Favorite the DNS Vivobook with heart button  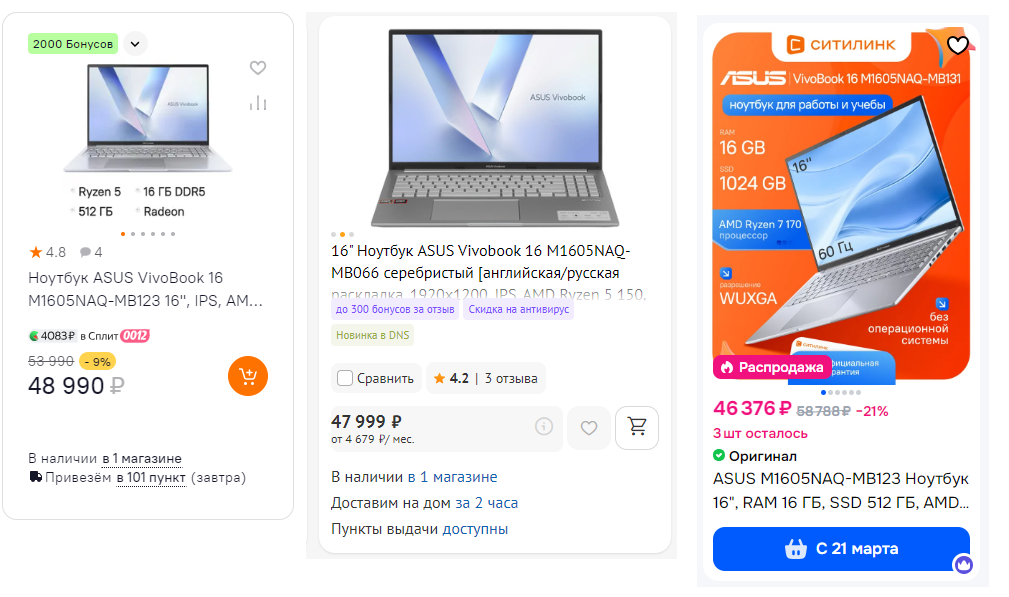pos(589,428)
